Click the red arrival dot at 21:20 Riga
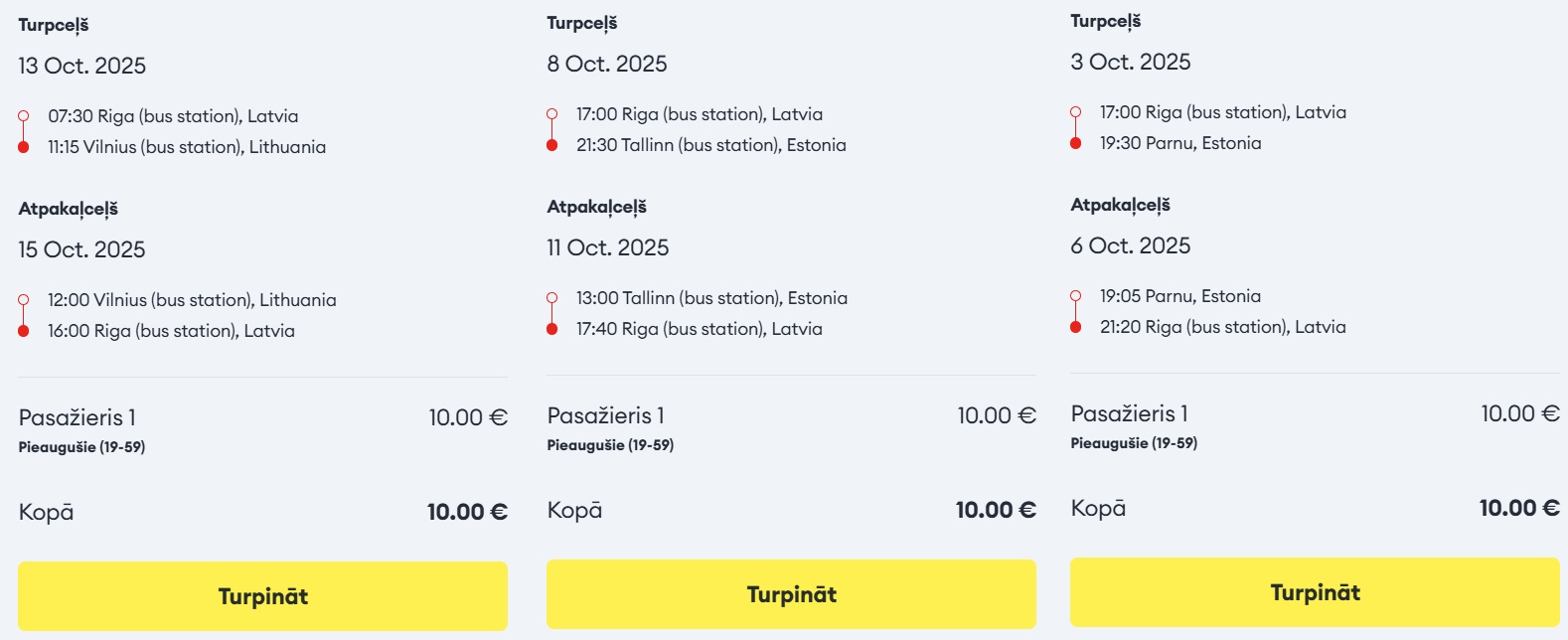This screenshot has height=640, width=1568. pos(1075,327)
